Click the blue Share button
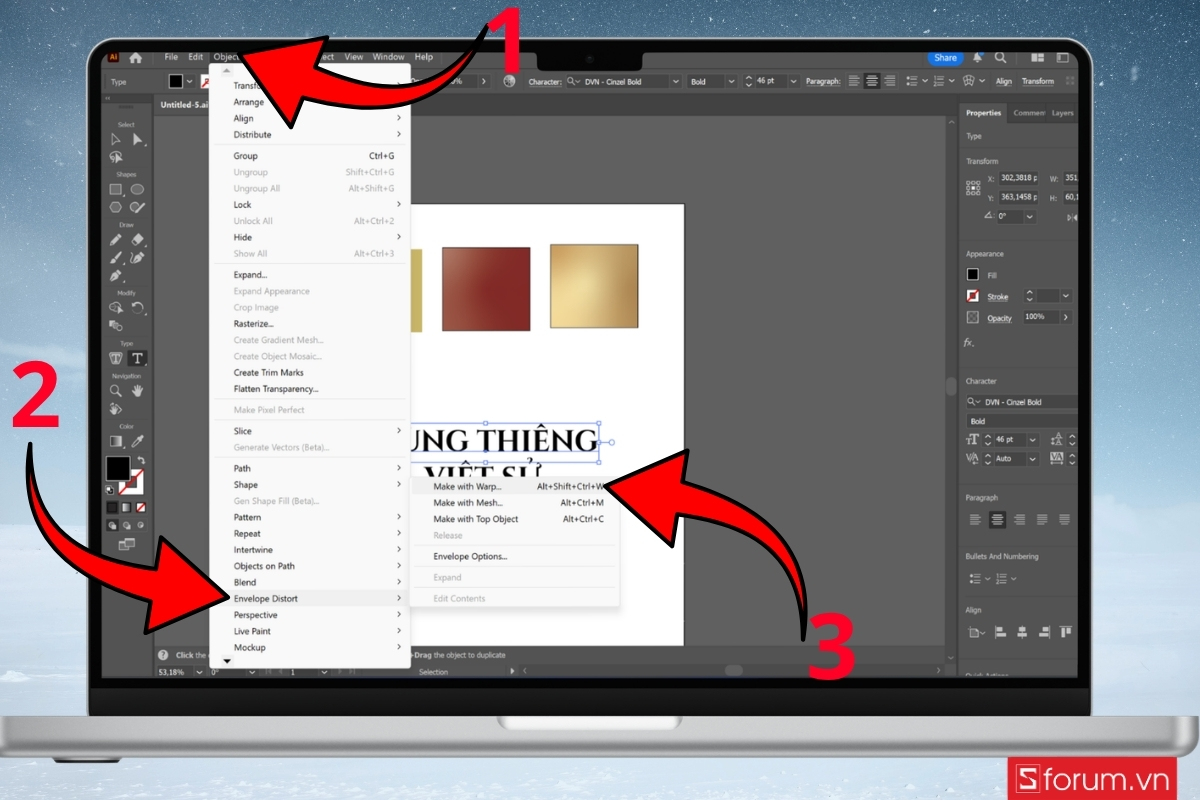1200x800 pixels. tap(944, 58)
